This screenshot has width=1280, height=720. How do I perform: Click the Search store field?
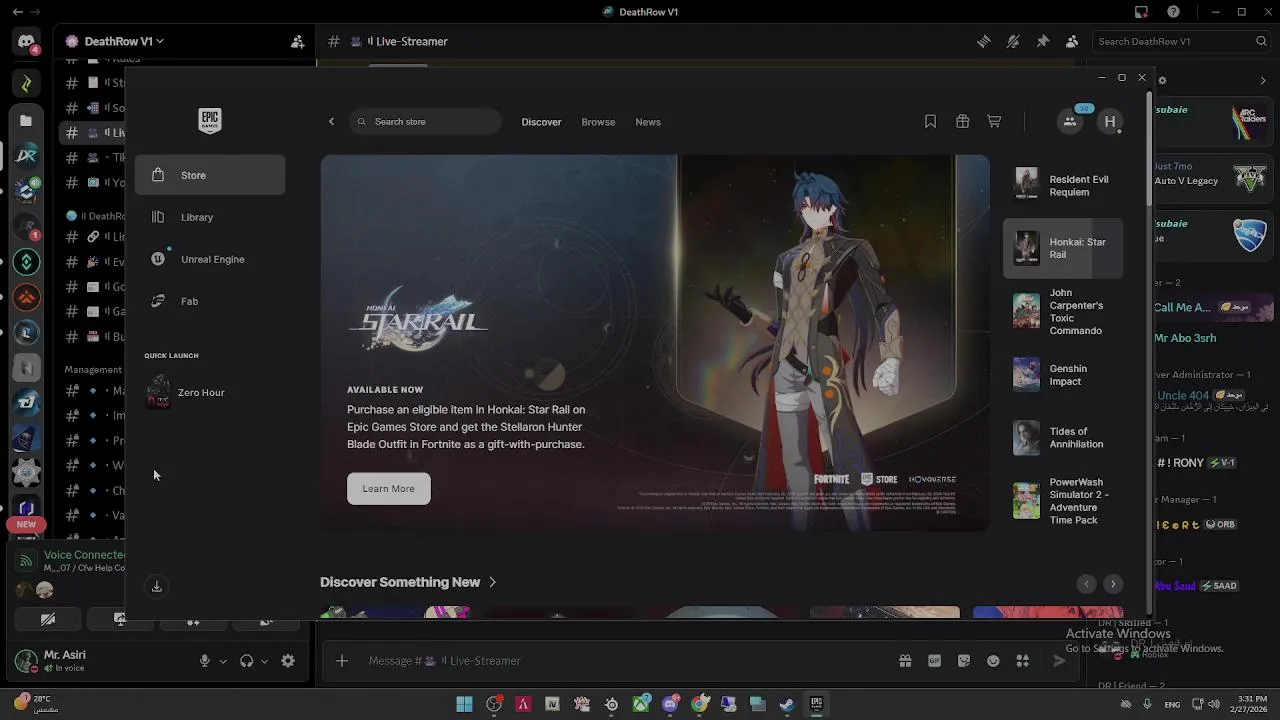tap(425, 122)
